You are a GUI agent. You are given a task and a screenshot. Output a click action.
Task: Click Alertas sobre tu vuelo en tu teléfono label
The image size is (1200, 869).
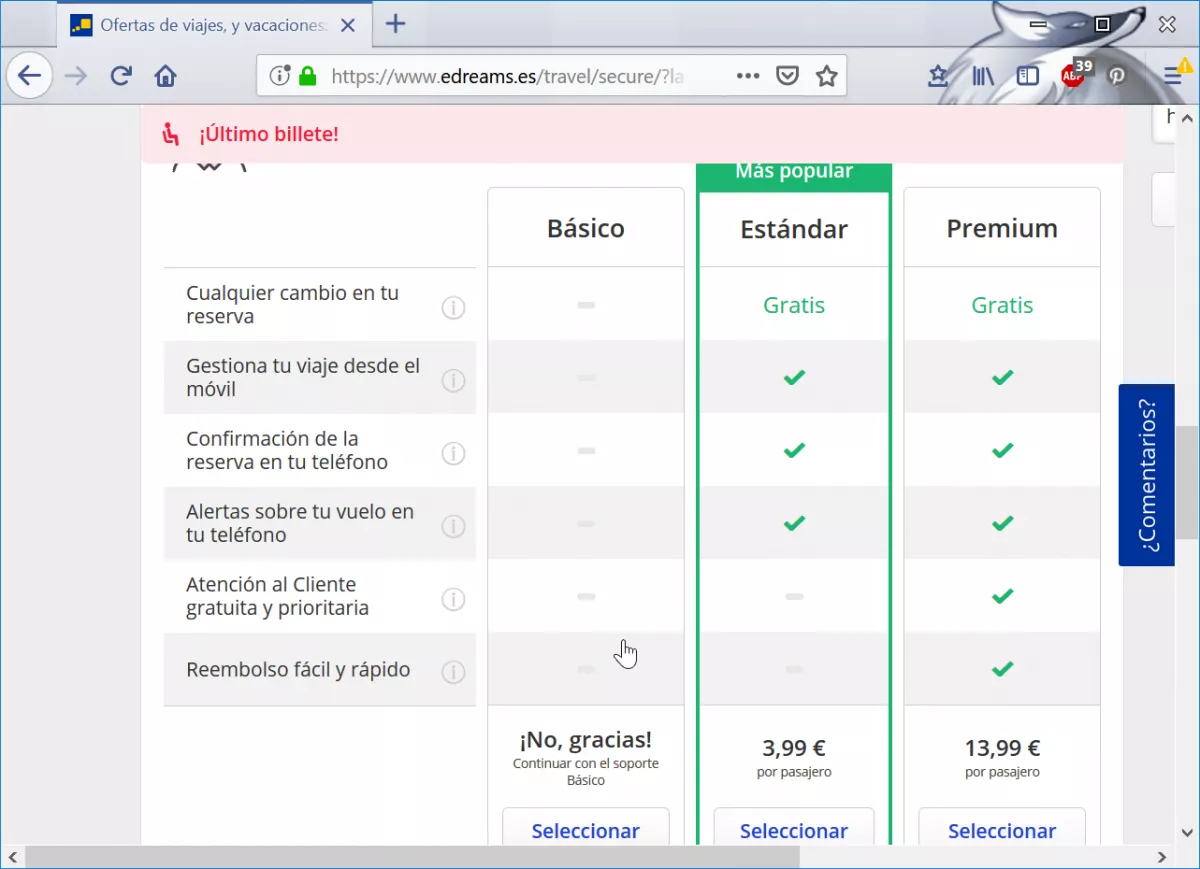pyautogui.click(x=300, y=523)
